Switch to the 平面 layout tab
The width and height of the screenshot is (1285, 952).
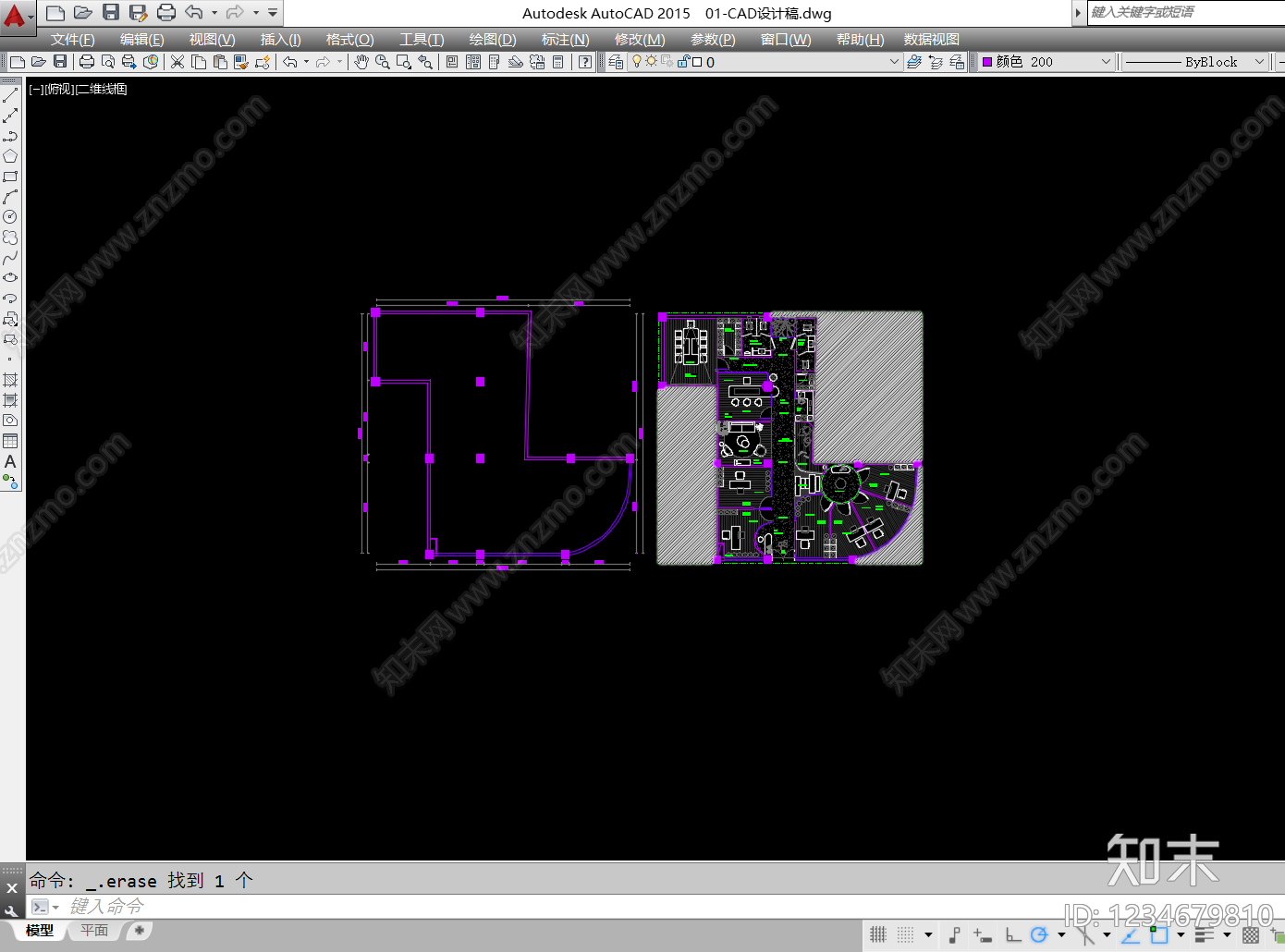[94, 931]
